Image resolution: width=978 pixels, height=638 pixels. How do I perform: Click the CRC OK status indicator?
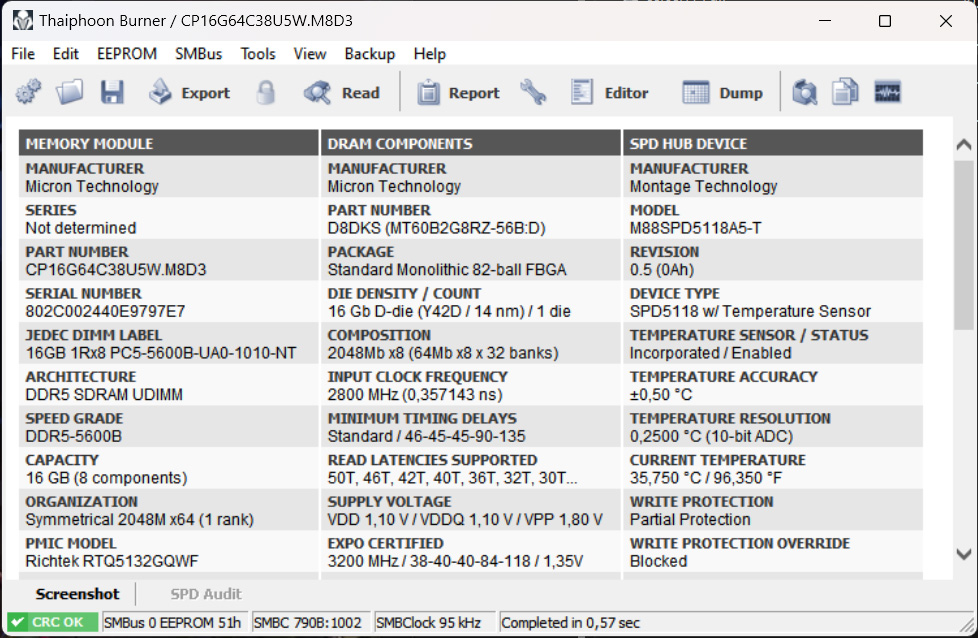tap(52, 622)
